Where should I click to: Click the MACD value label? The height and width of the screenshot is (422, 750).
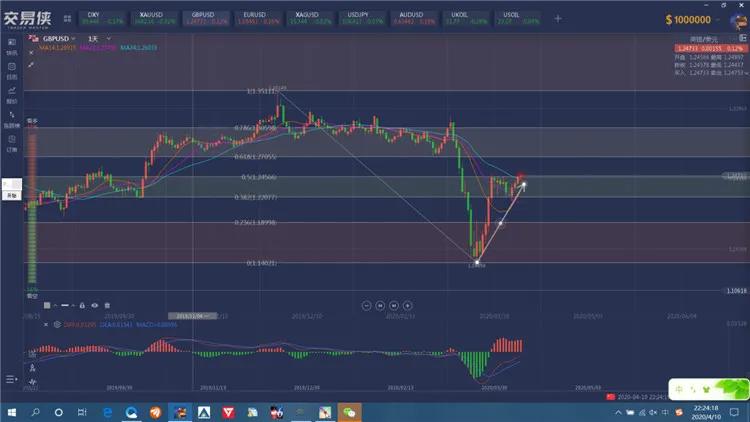pyautogui.click(x=156, y=324)
